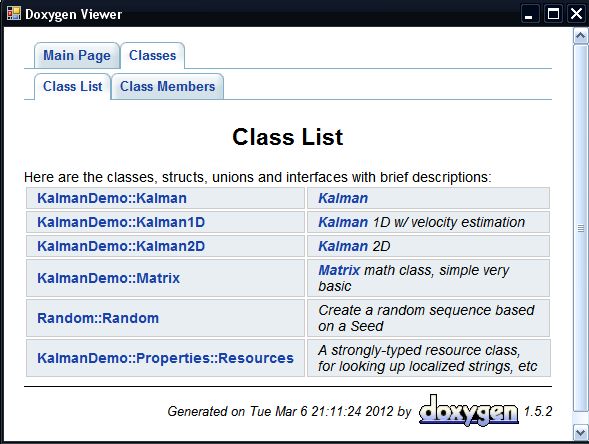
Task: Select the Class List subtab
Action: click(x=72, y=86)
